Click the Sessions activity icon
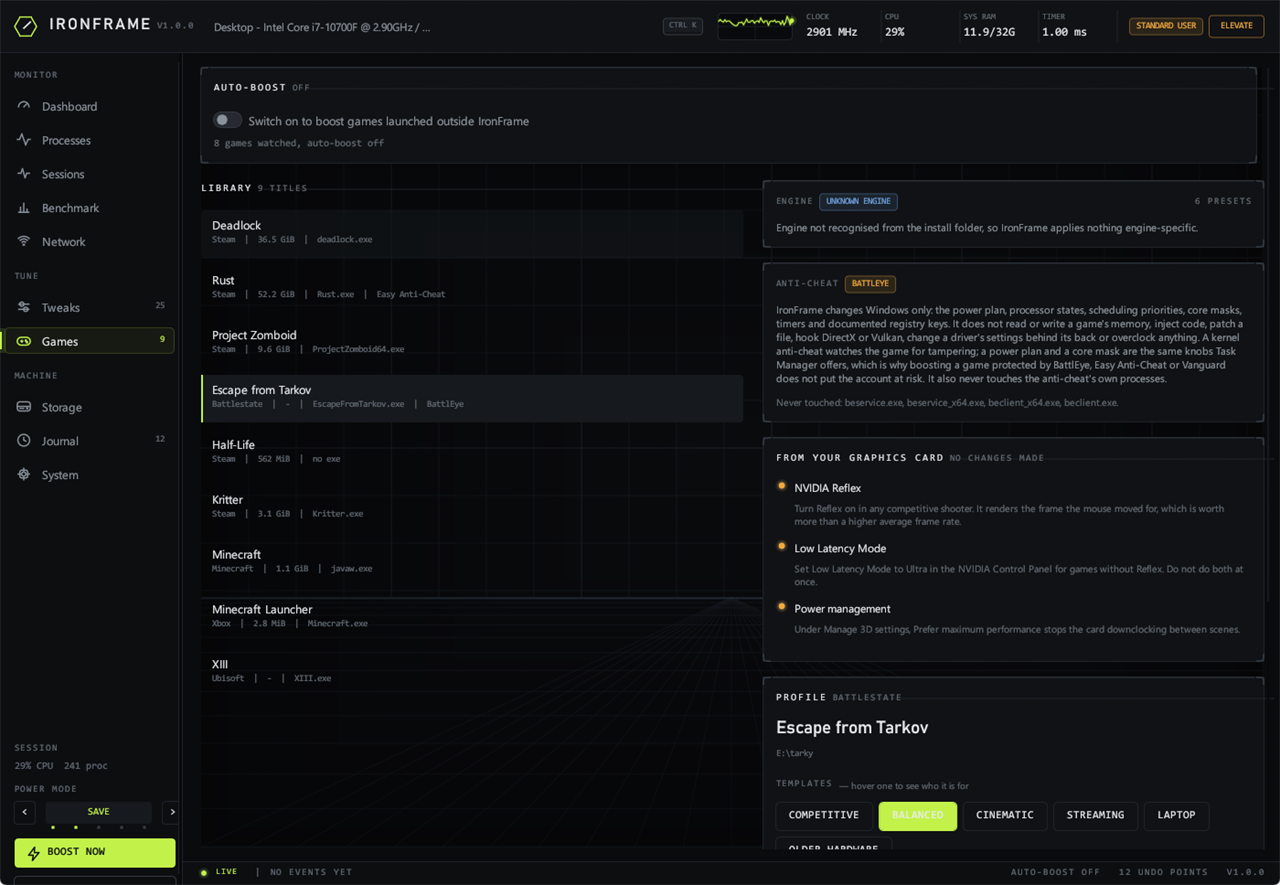 click(x=24, y=174)
